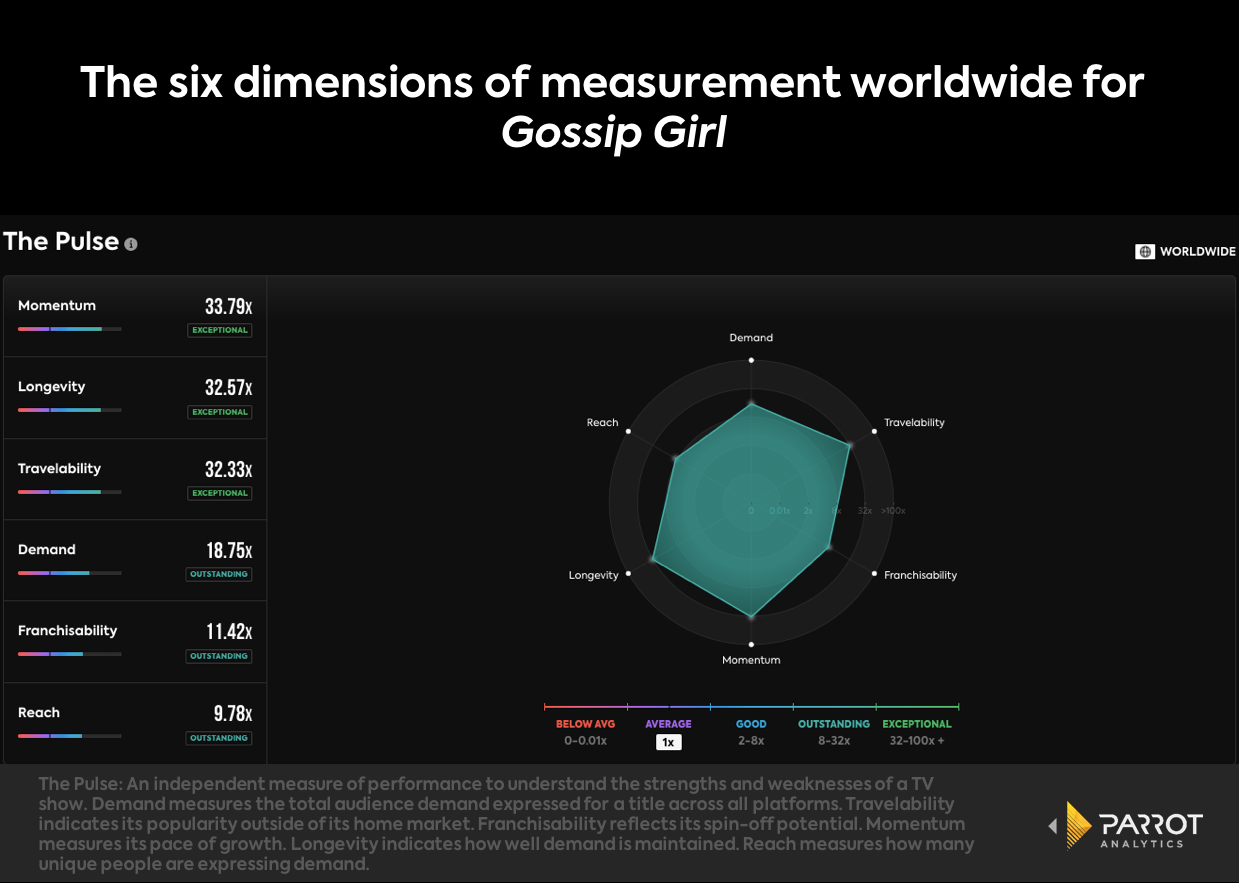Click the 8–32x range in the legend
Screen dimensions: 1239x883
pos(834,741)
